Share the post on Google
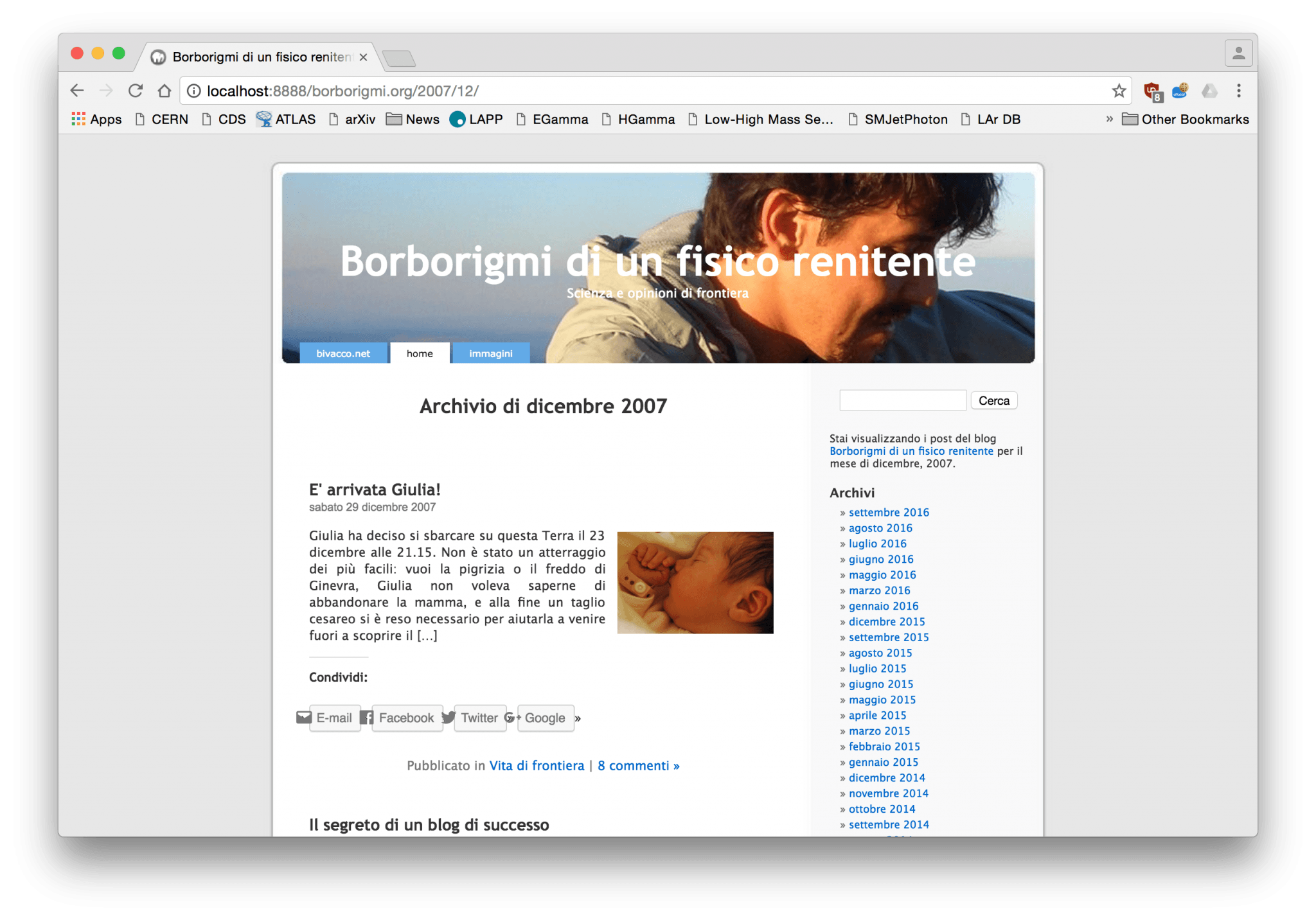 point(545,718)
